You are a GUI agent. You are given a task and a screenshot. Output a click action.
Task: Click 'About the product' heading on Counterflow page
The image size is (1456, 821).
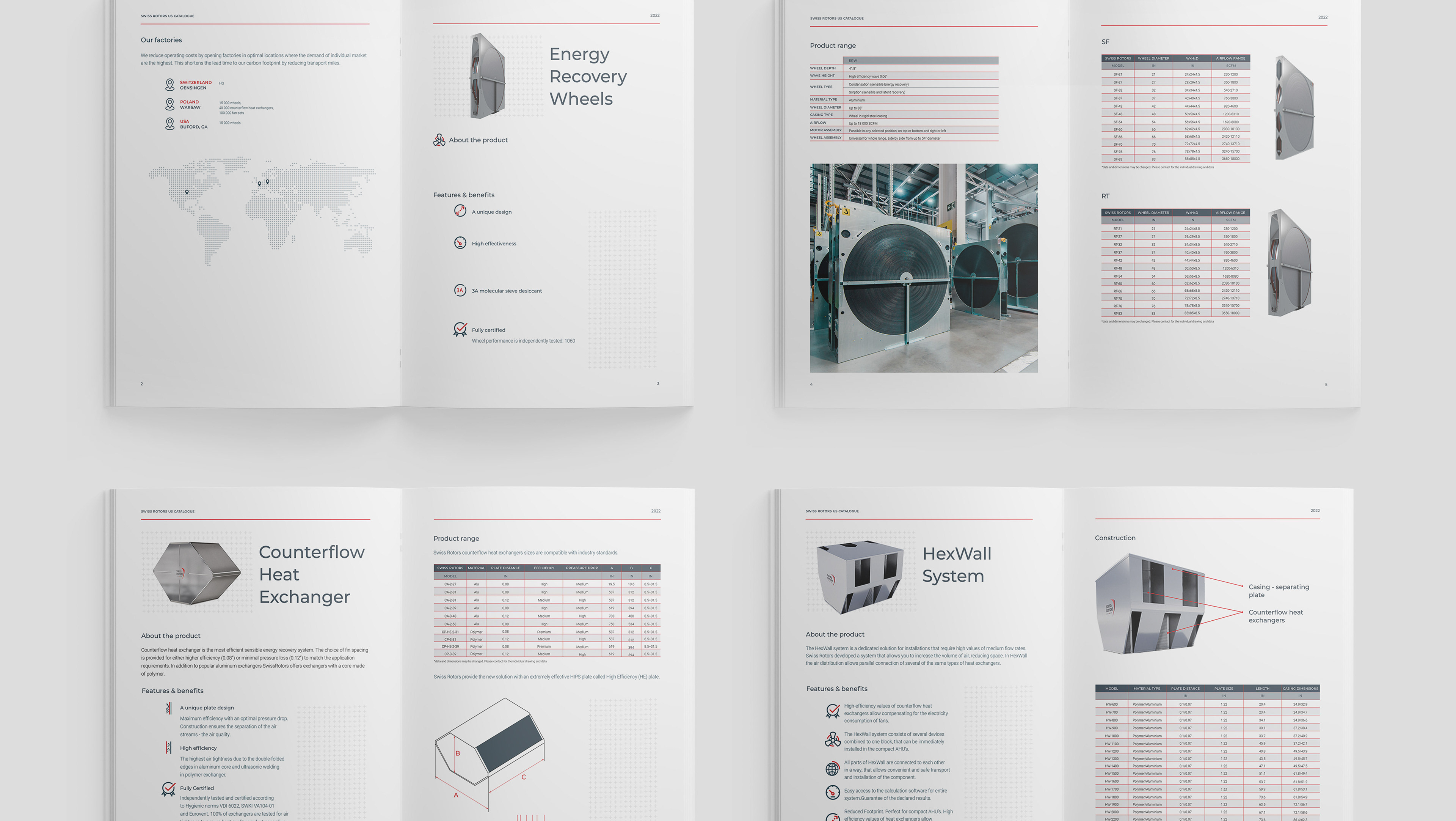171,635
